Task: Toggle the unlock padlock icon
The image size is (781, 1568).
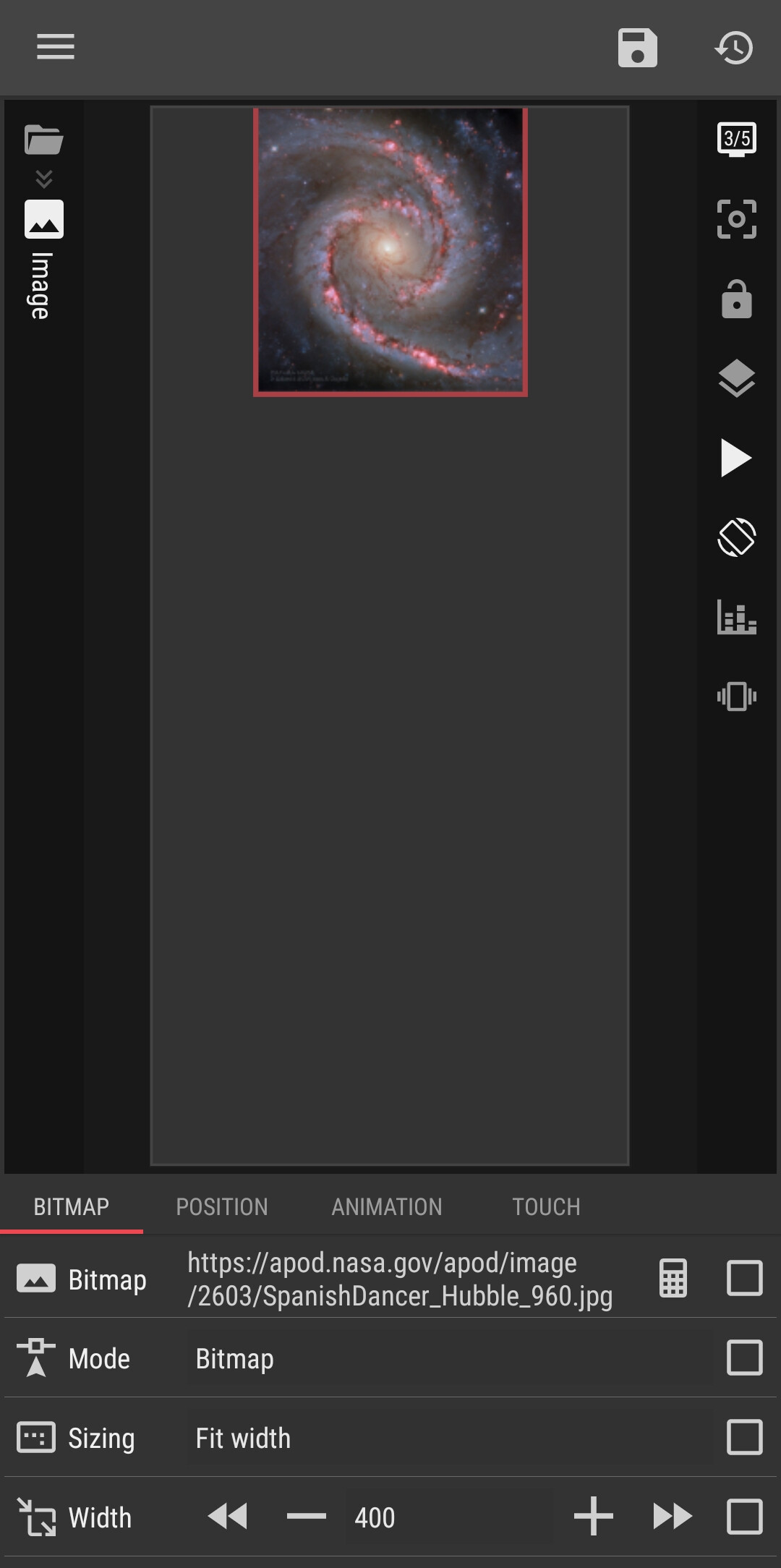Action: (x=736, y=299)
